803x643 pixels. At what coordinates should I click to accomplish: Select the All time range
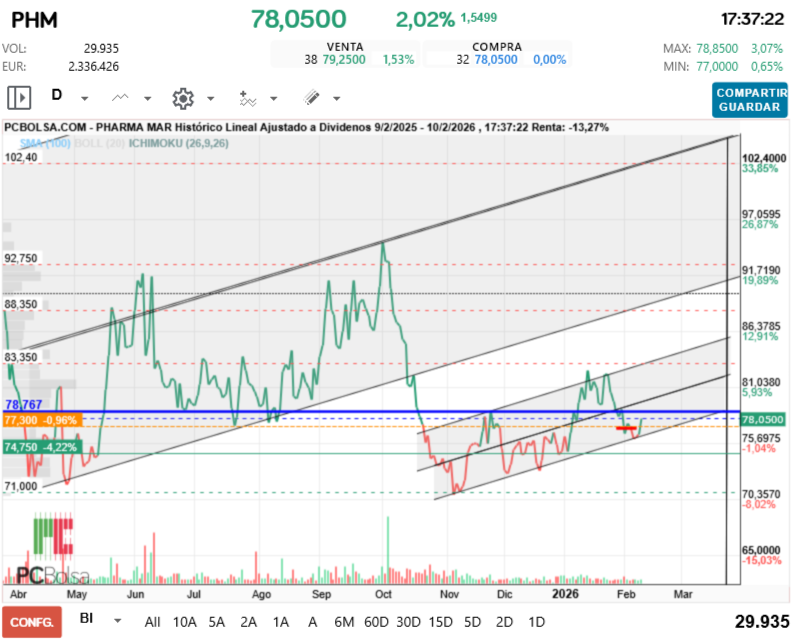(152, 621)
